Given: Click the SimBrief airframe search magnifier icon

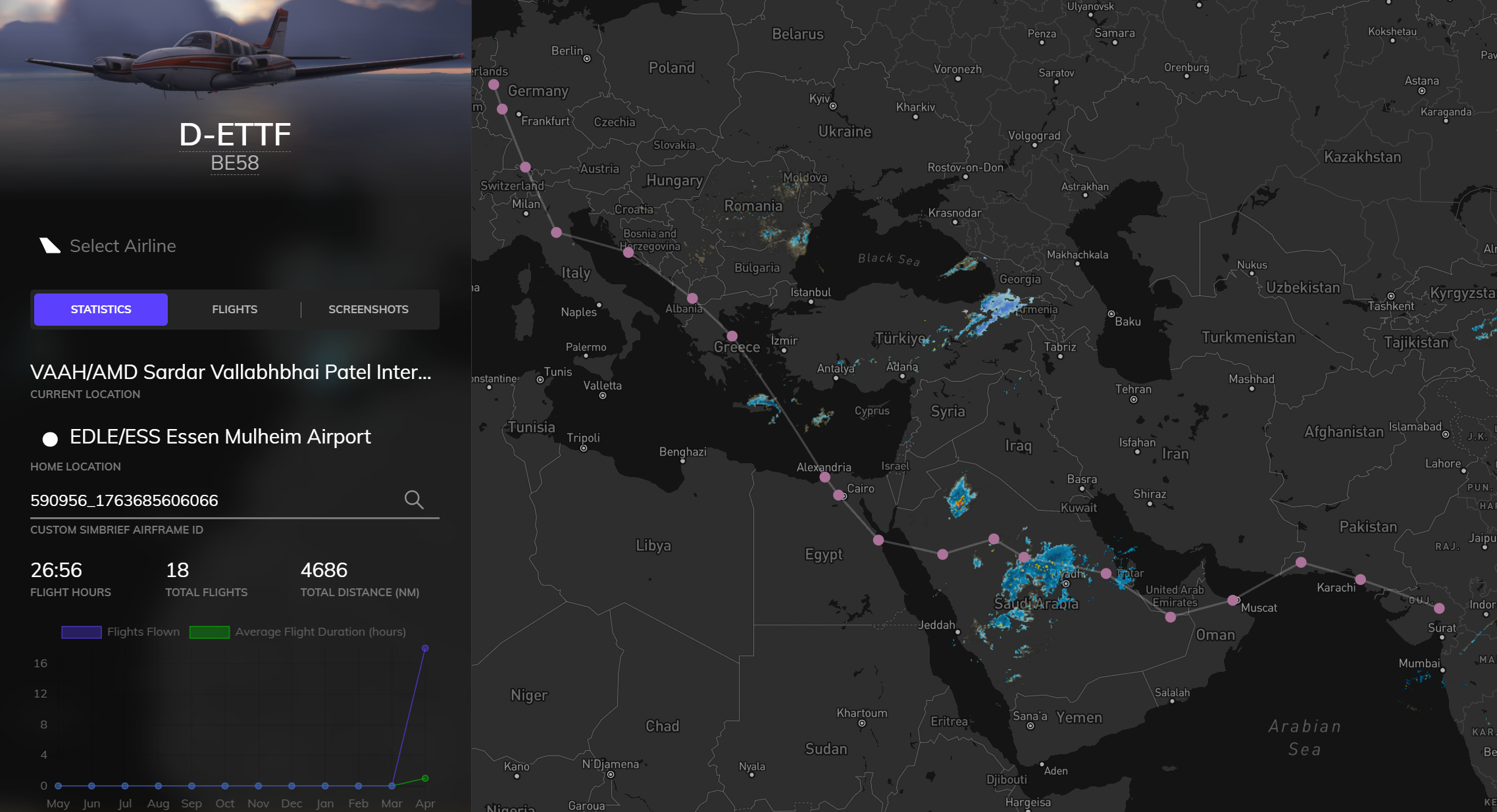Looking at the screenshot, I should (x=413, y=500).
